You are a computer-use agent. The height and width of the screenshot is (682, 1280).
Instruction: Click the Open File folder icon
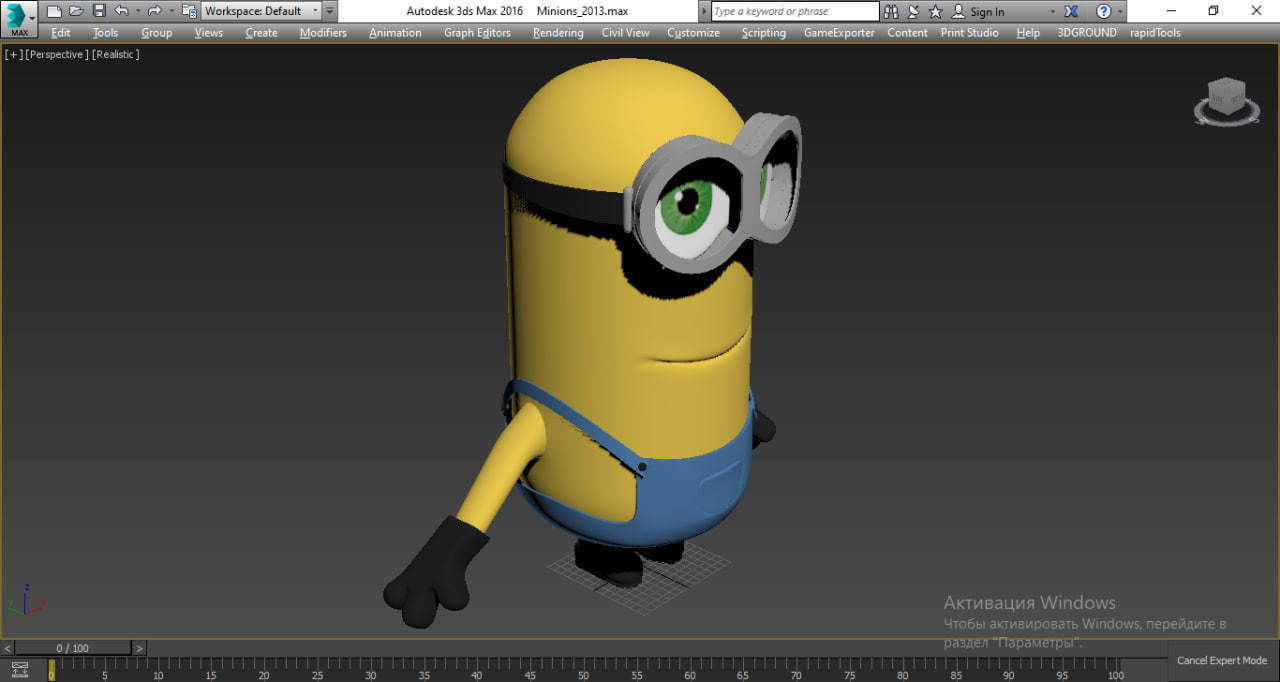[x=76, y=11]
